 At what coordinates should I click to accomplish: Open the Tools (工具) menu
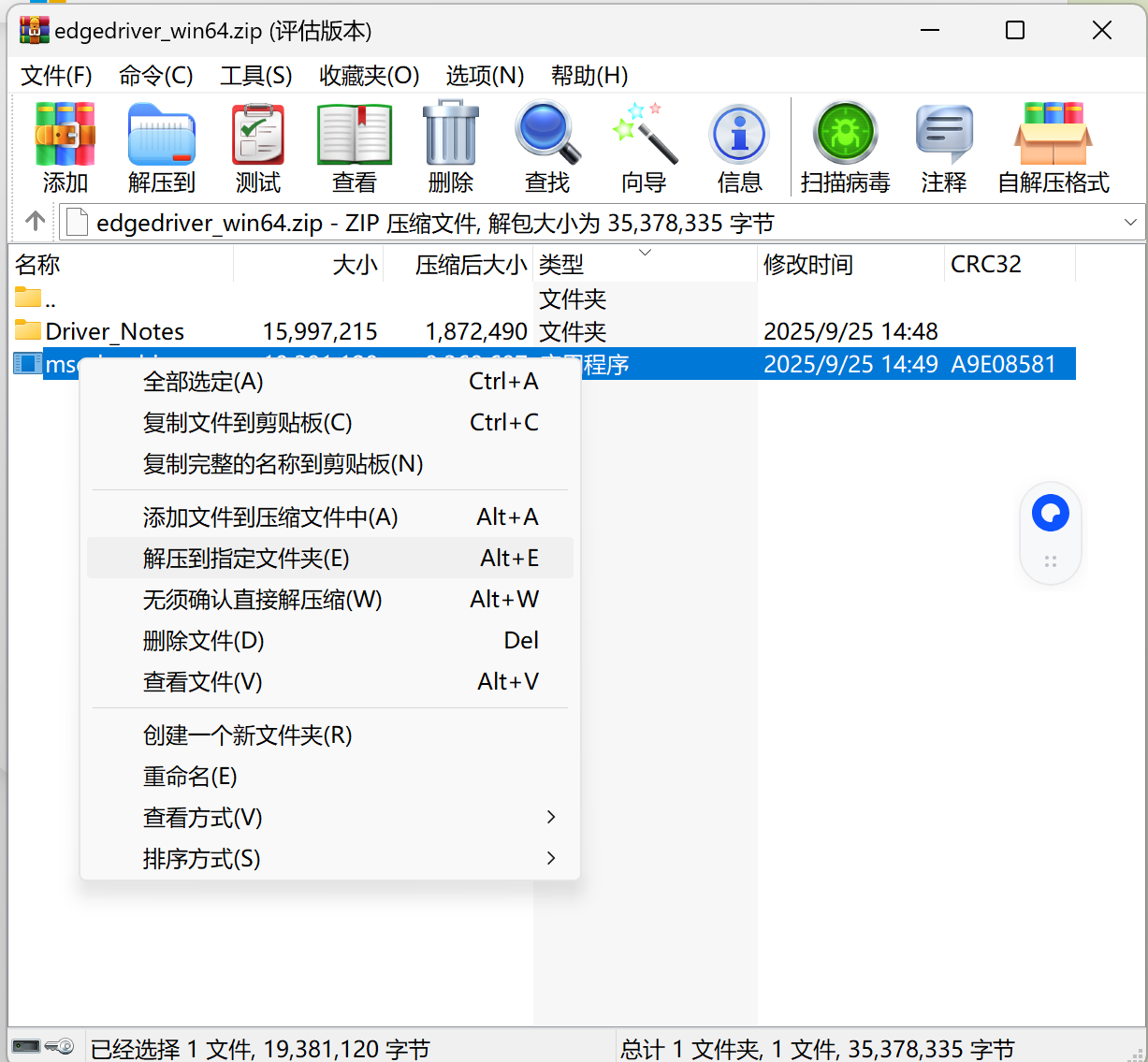tap(255, 76)
